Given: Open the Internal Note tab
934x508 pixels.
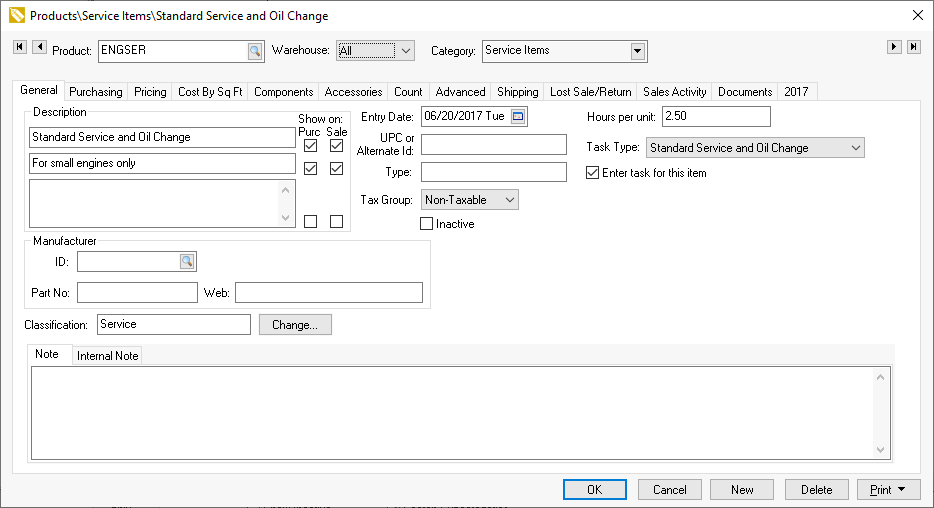Looking at the screenshot, I should tap(108, 356).
